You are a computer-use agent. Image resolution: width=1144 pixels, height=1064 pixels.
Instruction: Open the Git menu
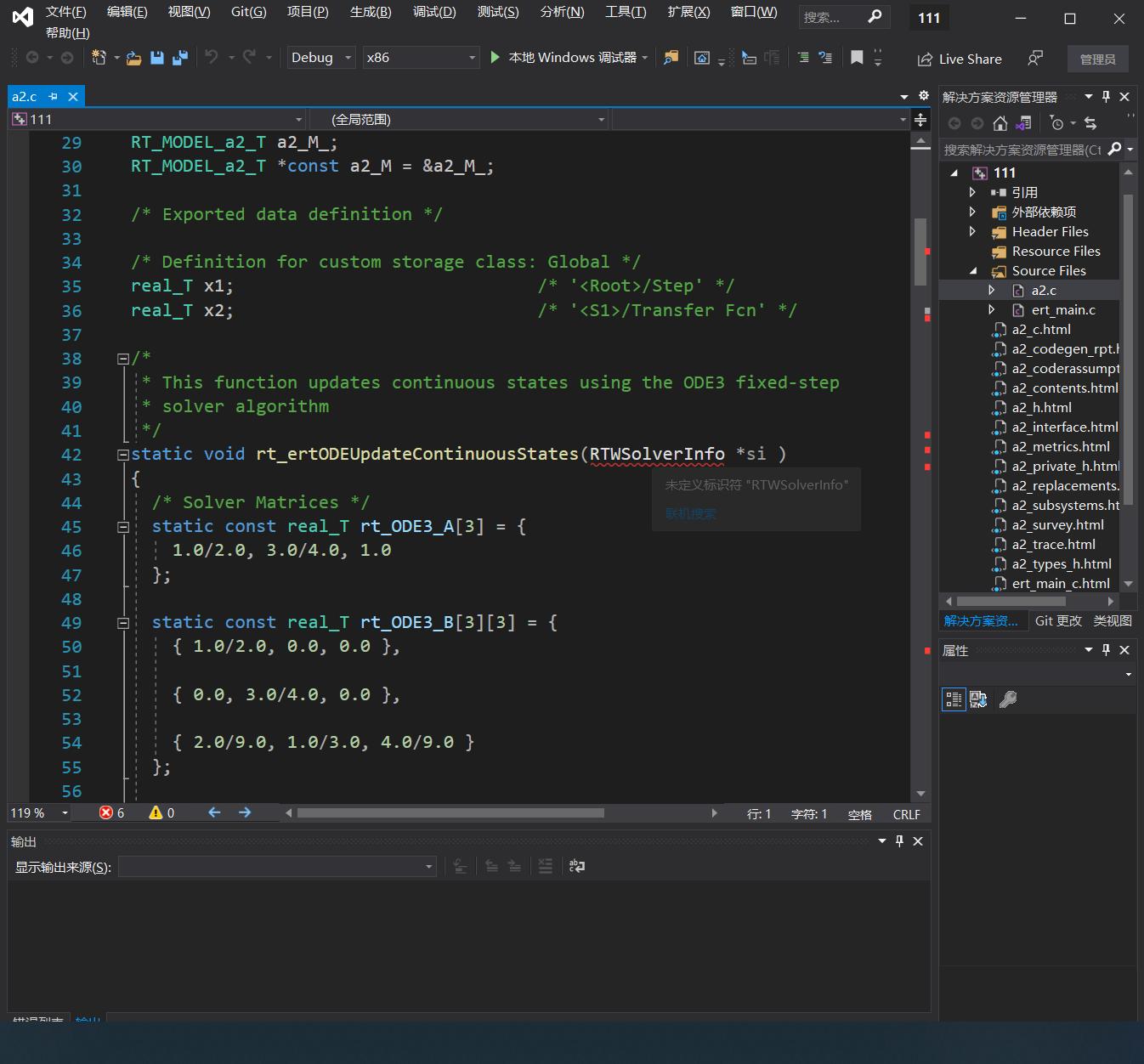247,12
